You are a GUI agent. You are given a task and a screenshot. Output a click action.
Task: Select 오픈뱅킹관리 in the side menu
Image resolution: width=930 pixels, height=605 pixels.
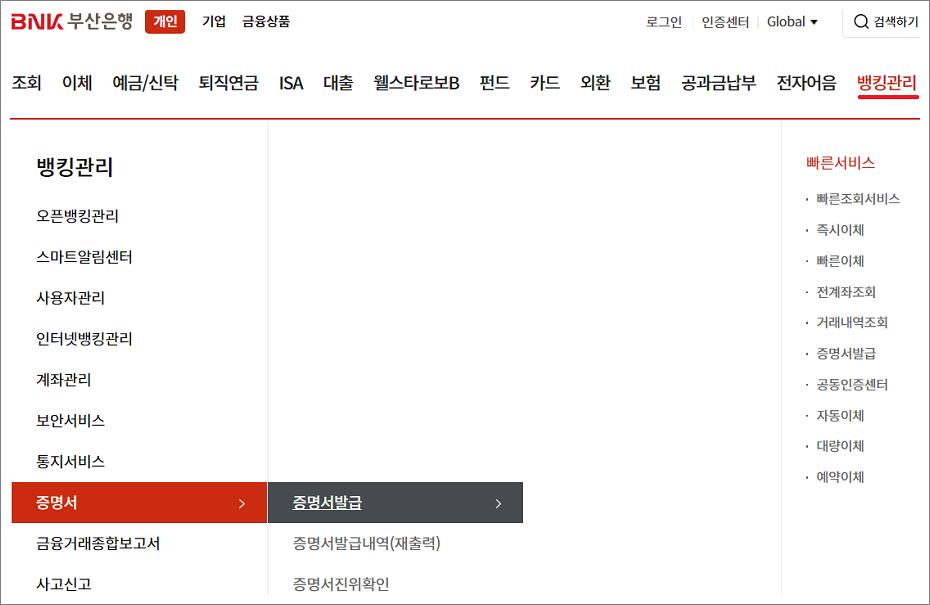tap(77, 216)
